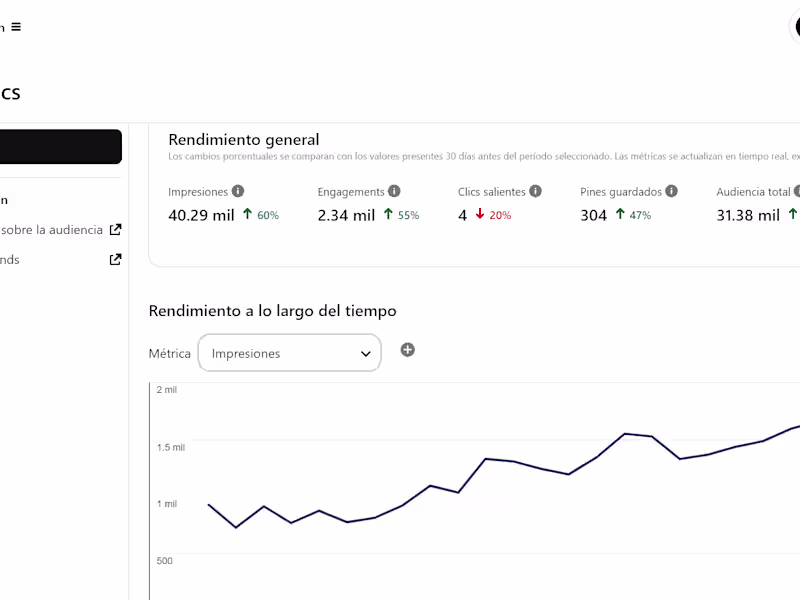
Task: Select the Impresiones 40.29 mil stat
Action: pos(201,215)
